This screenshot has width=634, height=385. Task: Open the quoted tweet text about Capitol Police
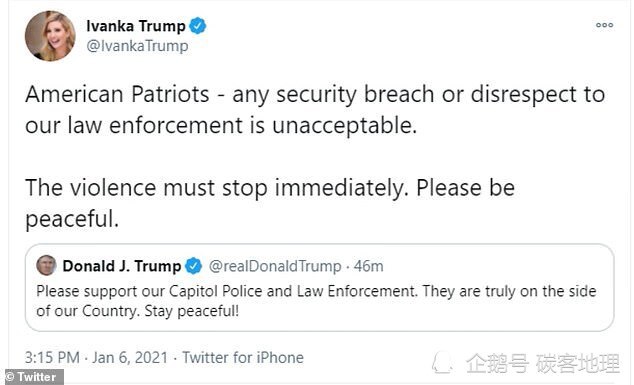coord(316,301)
